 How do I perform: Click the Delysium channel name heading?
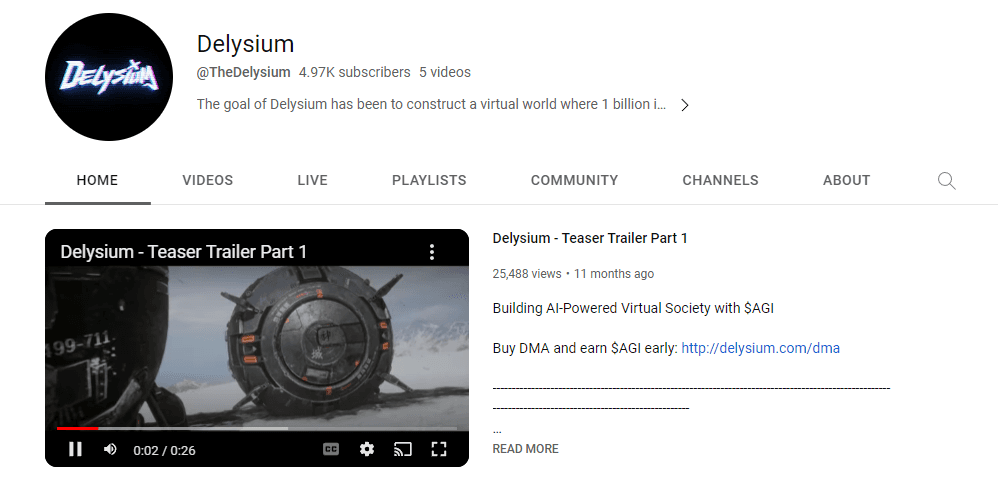[245, 44]
